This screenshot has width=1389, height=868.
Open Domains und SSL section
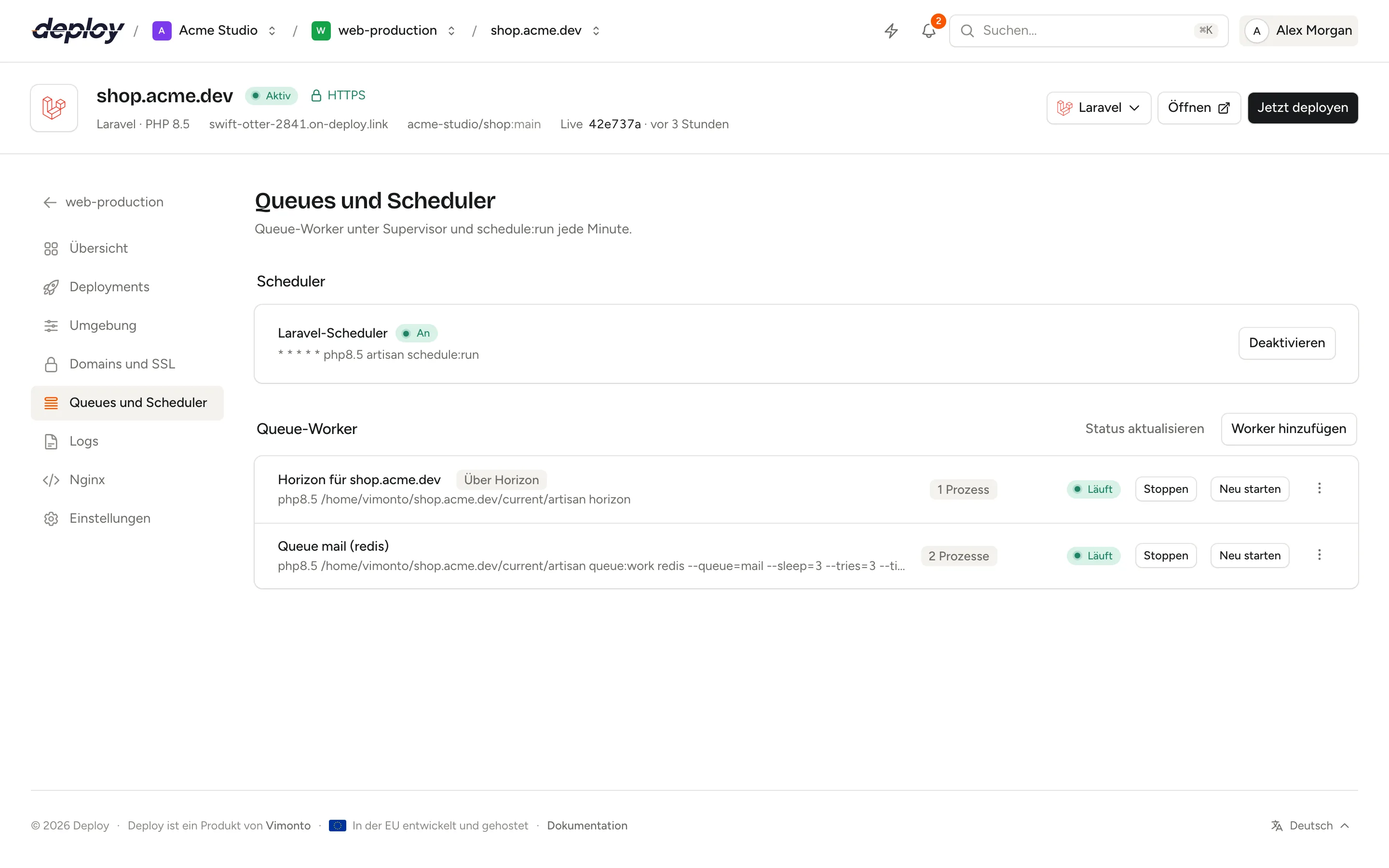pos(127,364)
